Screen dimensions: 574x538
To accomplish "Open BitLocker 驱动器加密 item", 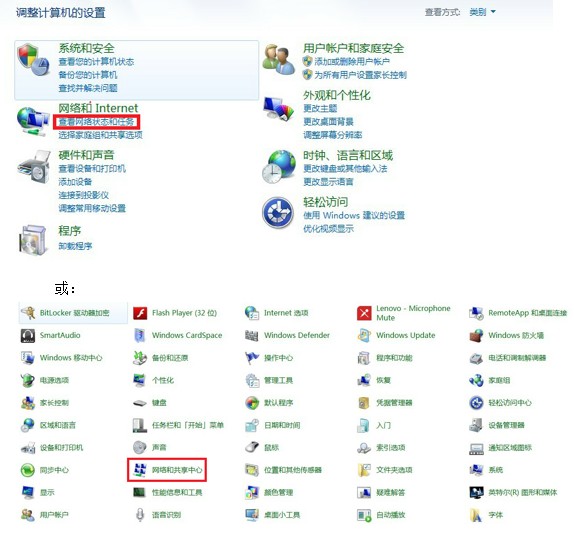I will (x=65, y=313).
